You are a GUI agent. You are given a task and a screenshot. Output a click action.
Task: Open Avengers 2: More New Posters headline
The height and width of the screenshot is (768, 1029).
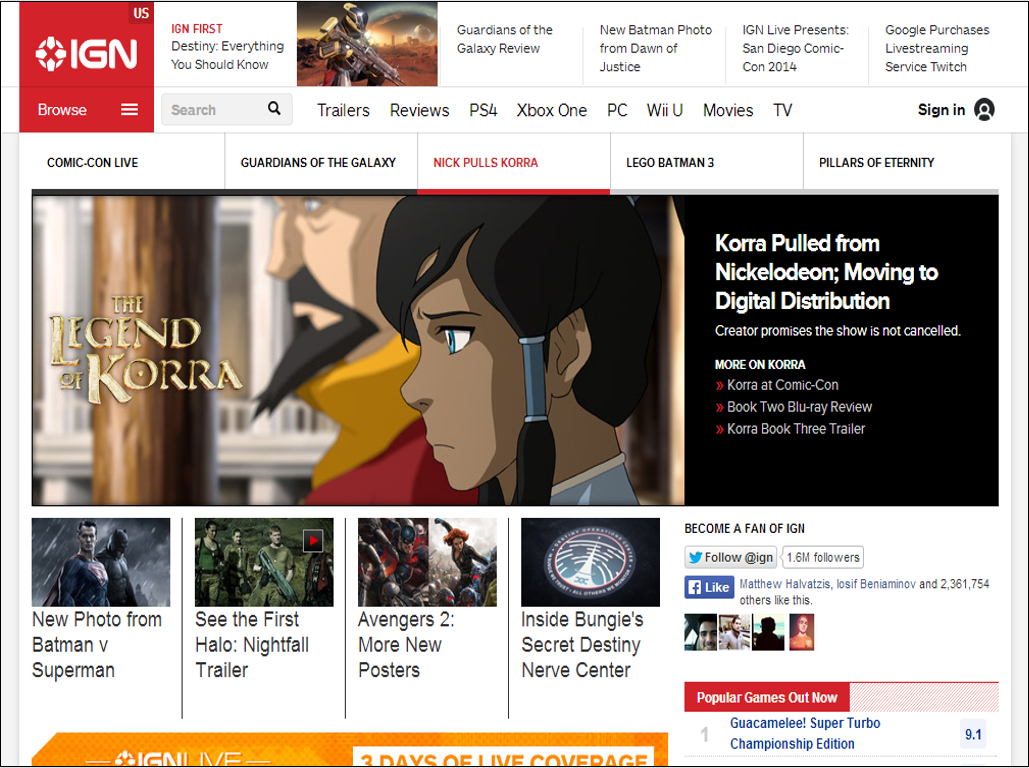pyautogui.click(x=406, y=645)
